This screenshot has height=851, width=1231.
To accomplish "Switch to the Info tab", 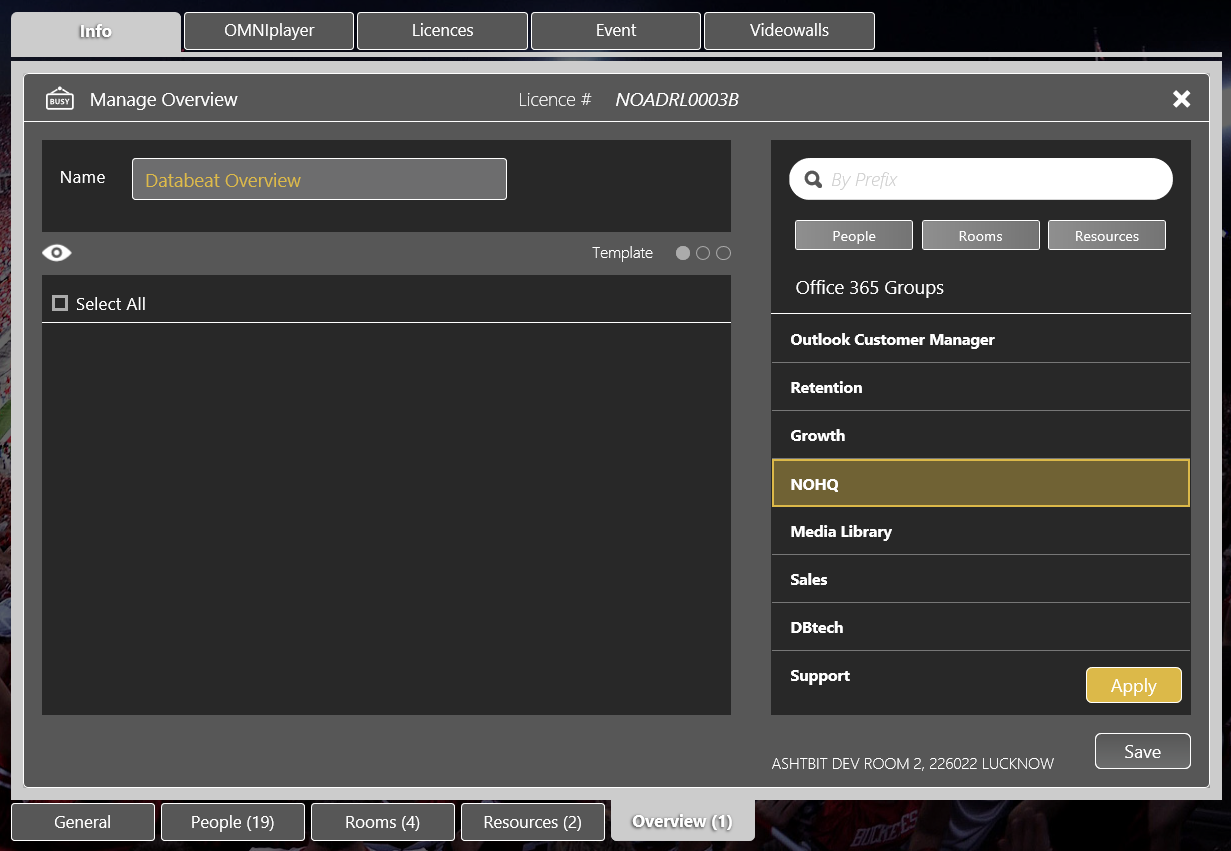I will coord(96,31).
